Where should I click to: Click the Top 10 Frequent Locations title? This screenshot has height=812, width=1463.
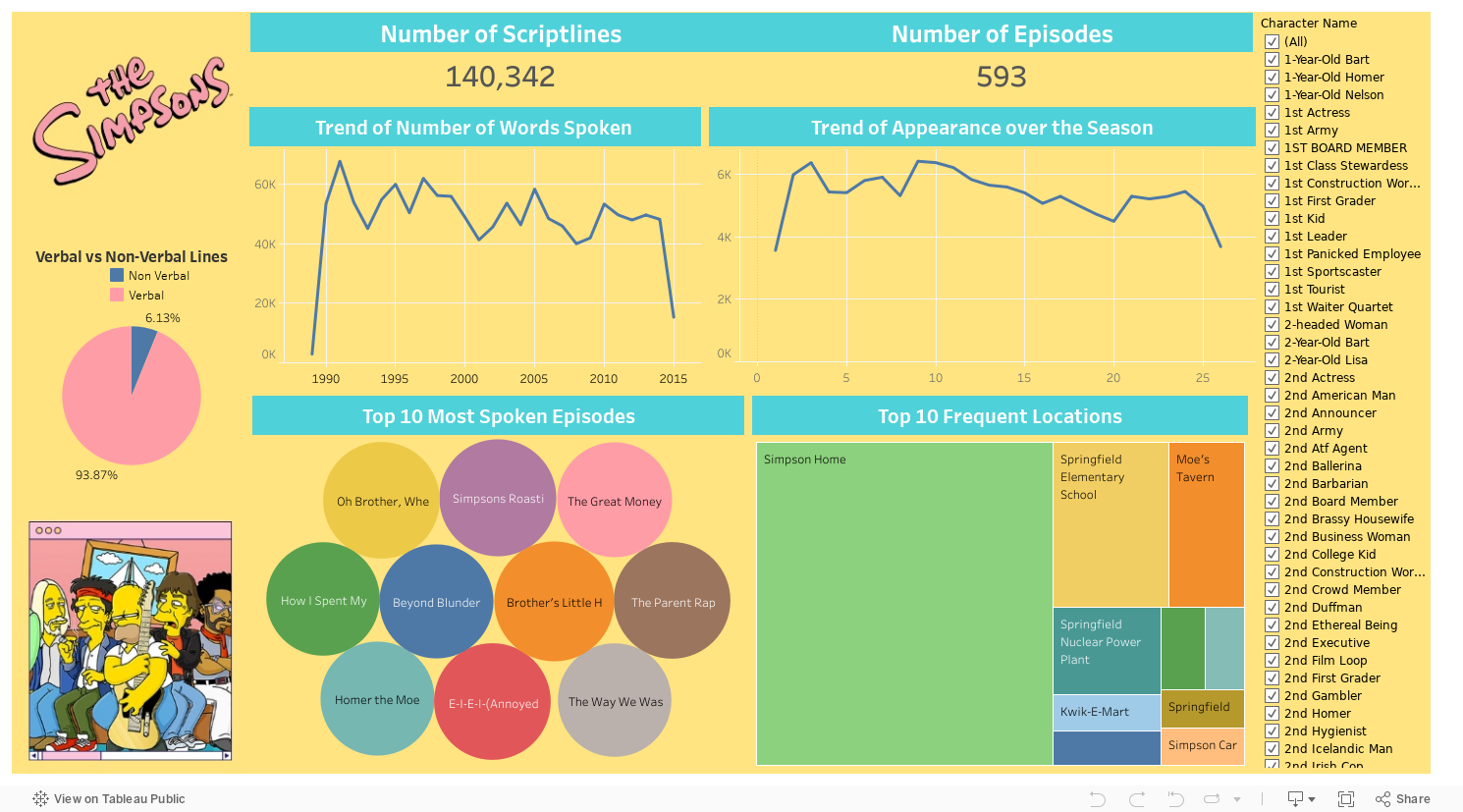[x=1000, y=416]
